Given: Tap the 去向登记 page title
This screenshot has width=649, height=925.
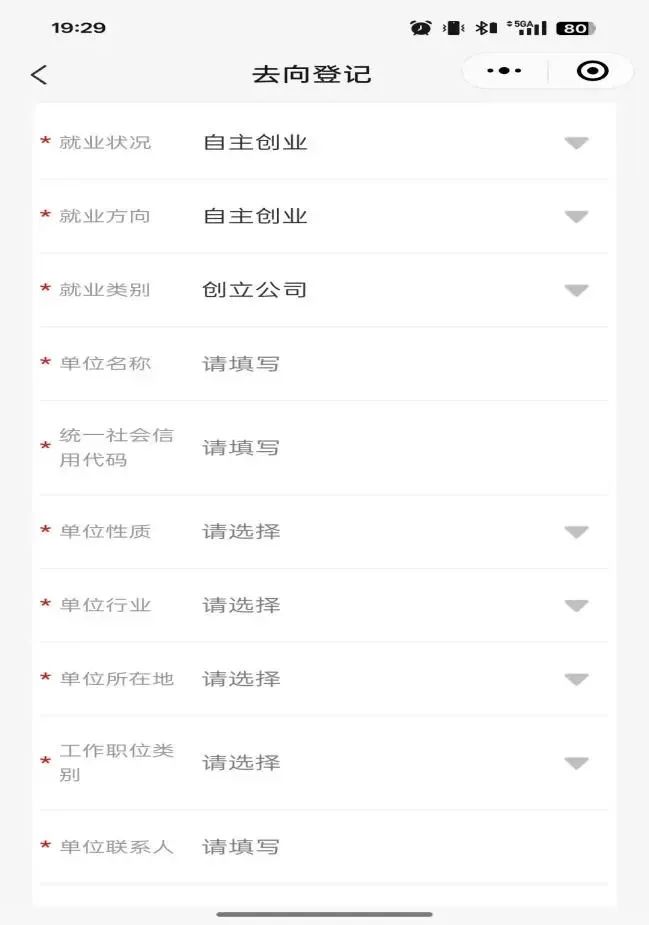Looking at the screenshot, I should [312, 74].
